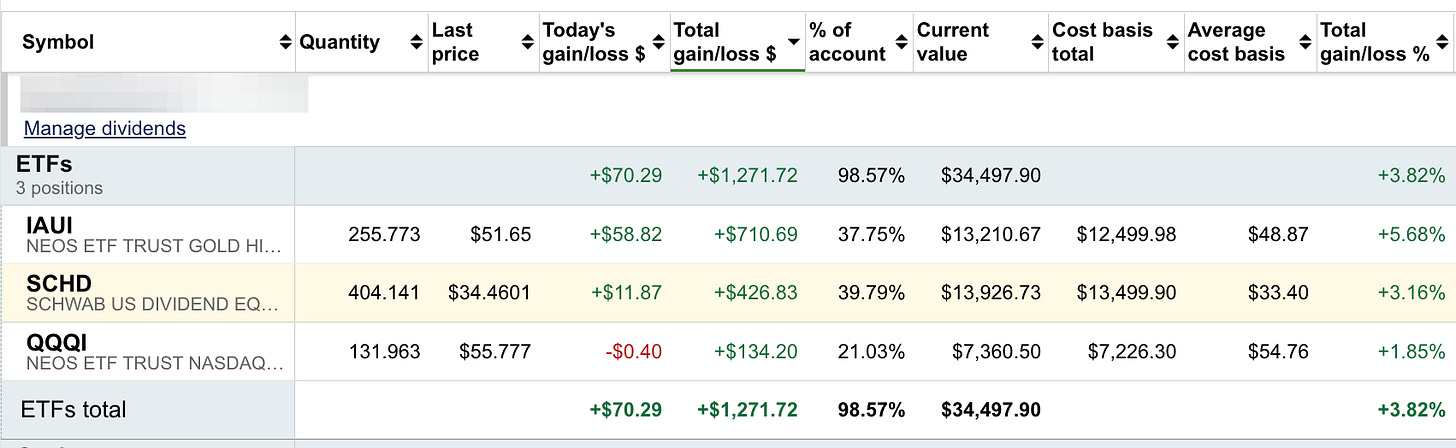Sort by % of account arrows
The height and width of the screenshot is (448, 1456).
902,43
